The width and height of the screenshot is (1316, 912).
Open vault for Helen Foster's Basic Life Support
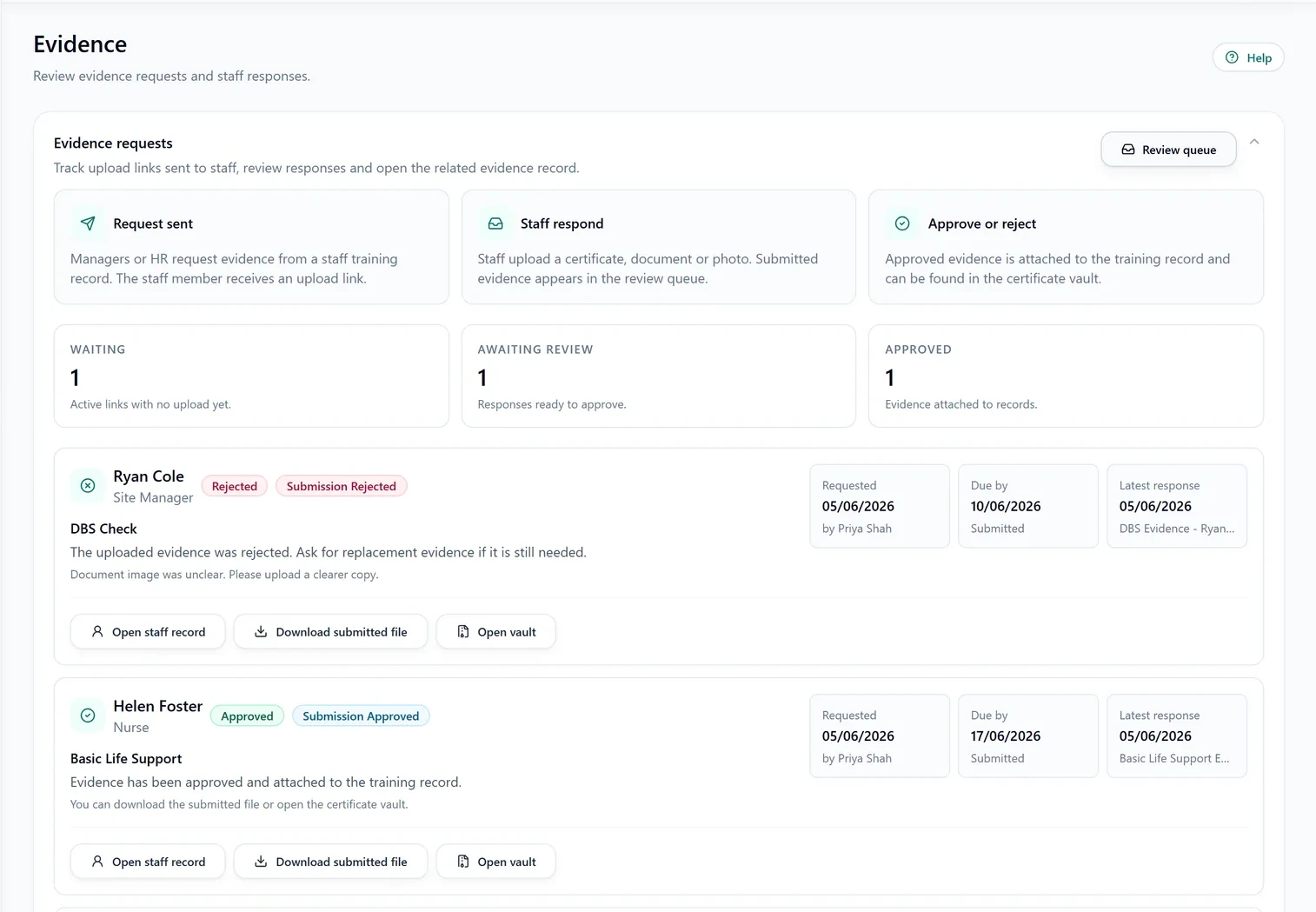[x=495, y=862]
